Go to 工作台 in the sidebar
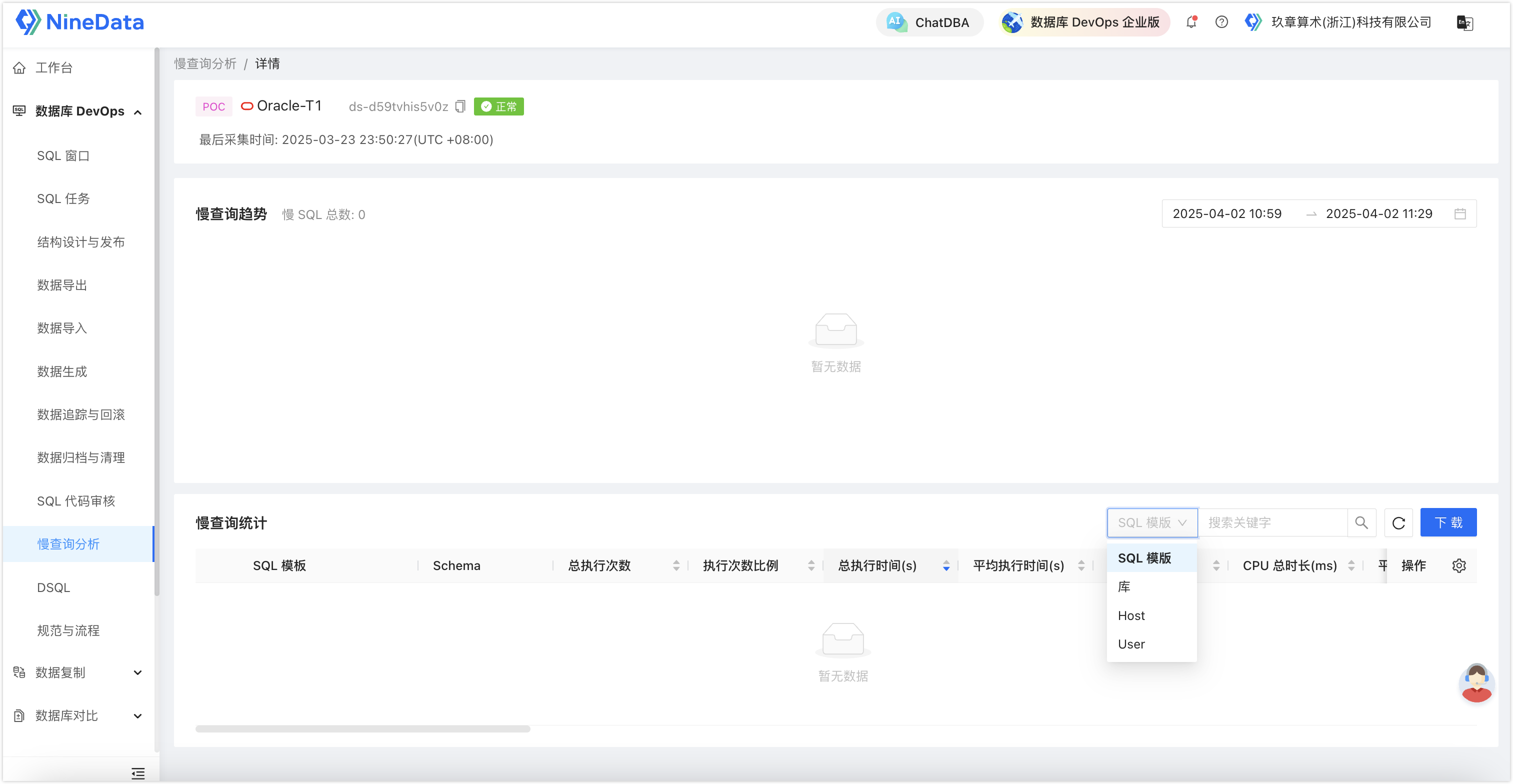This screenshot has height=784, width=1513. coord(53,68)
